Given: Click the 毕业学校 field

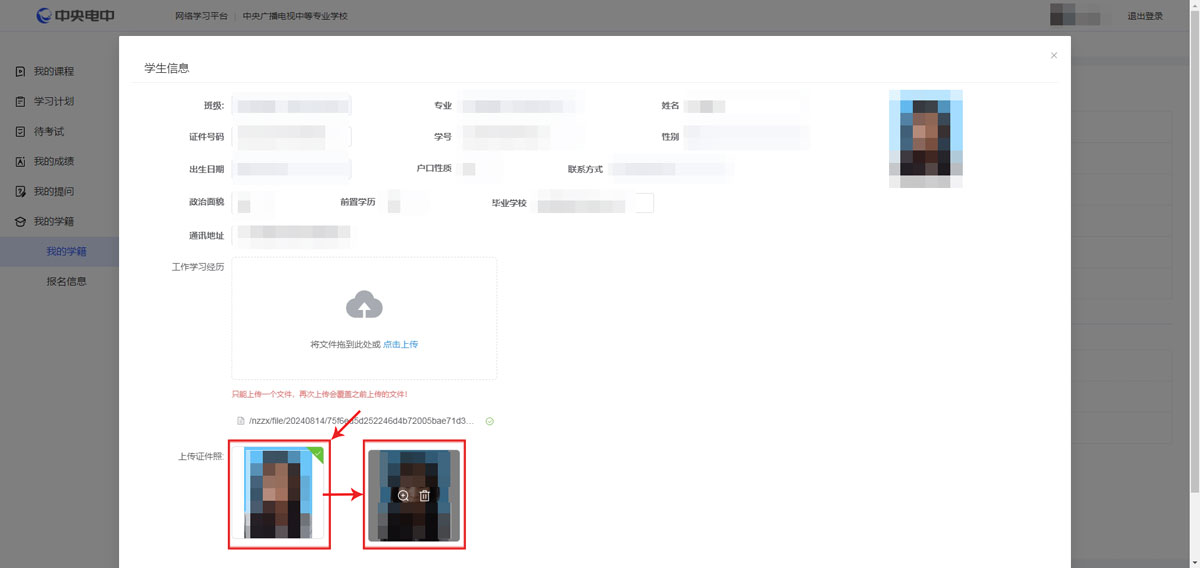Looking at the screenshot, I should click(x=595, y=203).
